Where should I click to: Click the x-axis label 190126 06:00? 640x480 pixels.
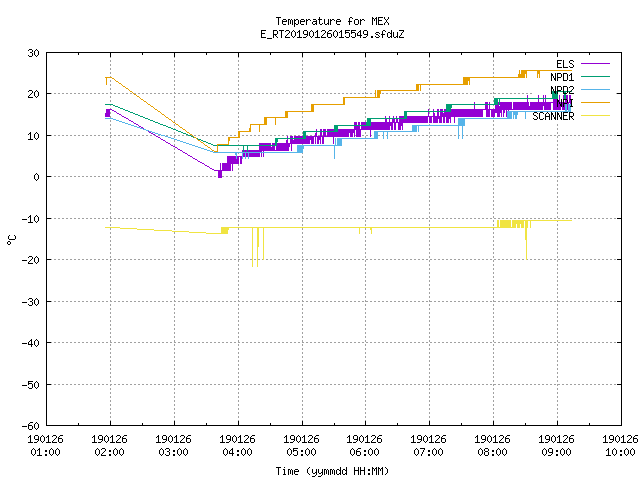pos(364,445)
